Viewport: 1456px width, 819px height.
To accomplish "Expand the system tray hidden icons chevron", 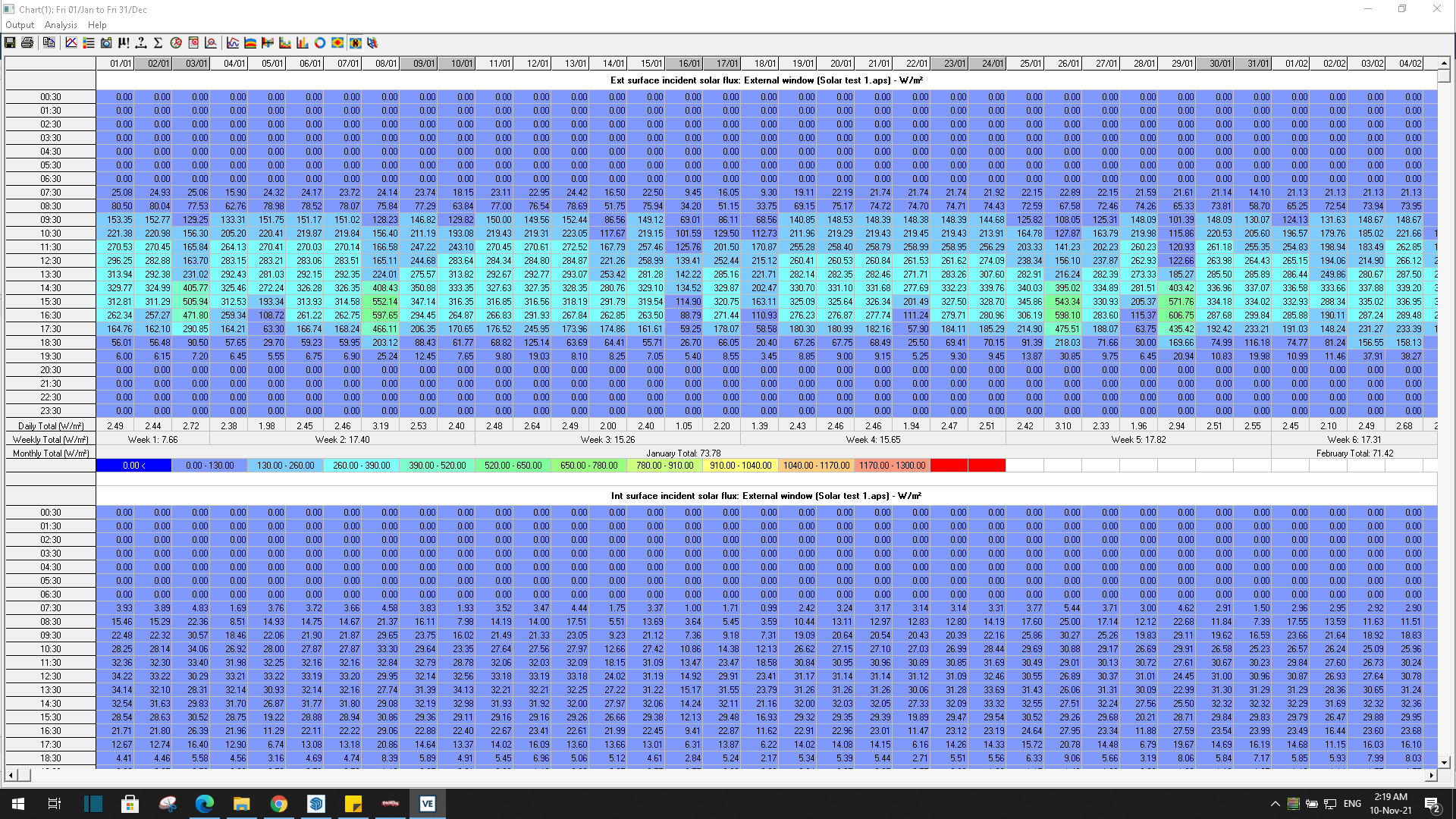I will (1275, 804).
